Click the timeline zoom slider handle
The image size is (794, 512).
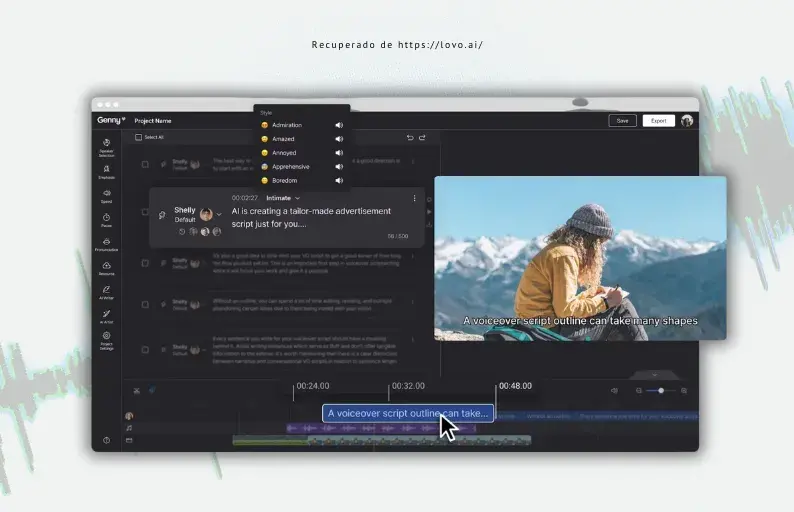(660, 390)
